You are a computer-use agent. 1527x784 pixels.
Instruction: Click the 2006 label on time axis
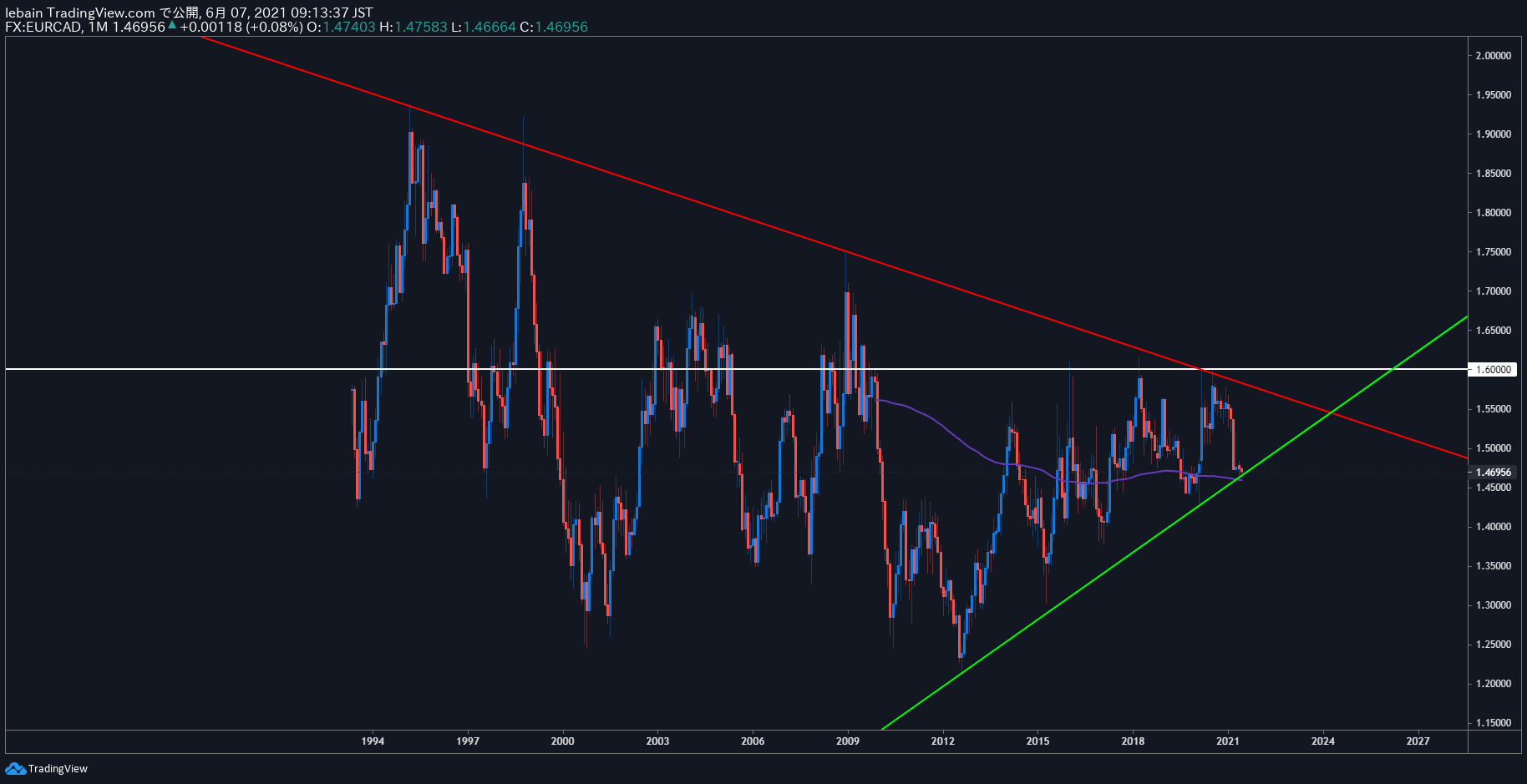[753, 741]
